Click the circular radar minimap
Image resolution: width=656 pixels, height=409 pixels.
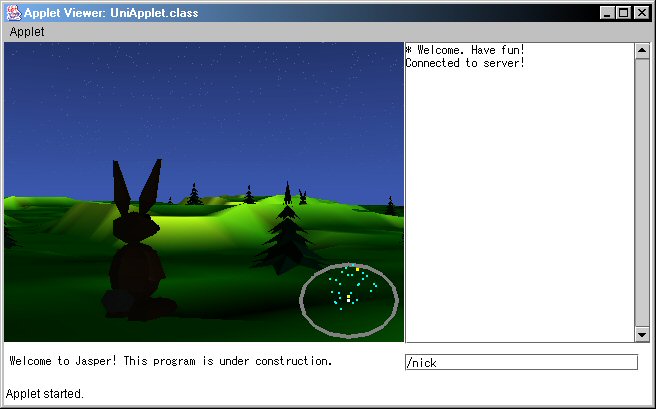[349, 300]
